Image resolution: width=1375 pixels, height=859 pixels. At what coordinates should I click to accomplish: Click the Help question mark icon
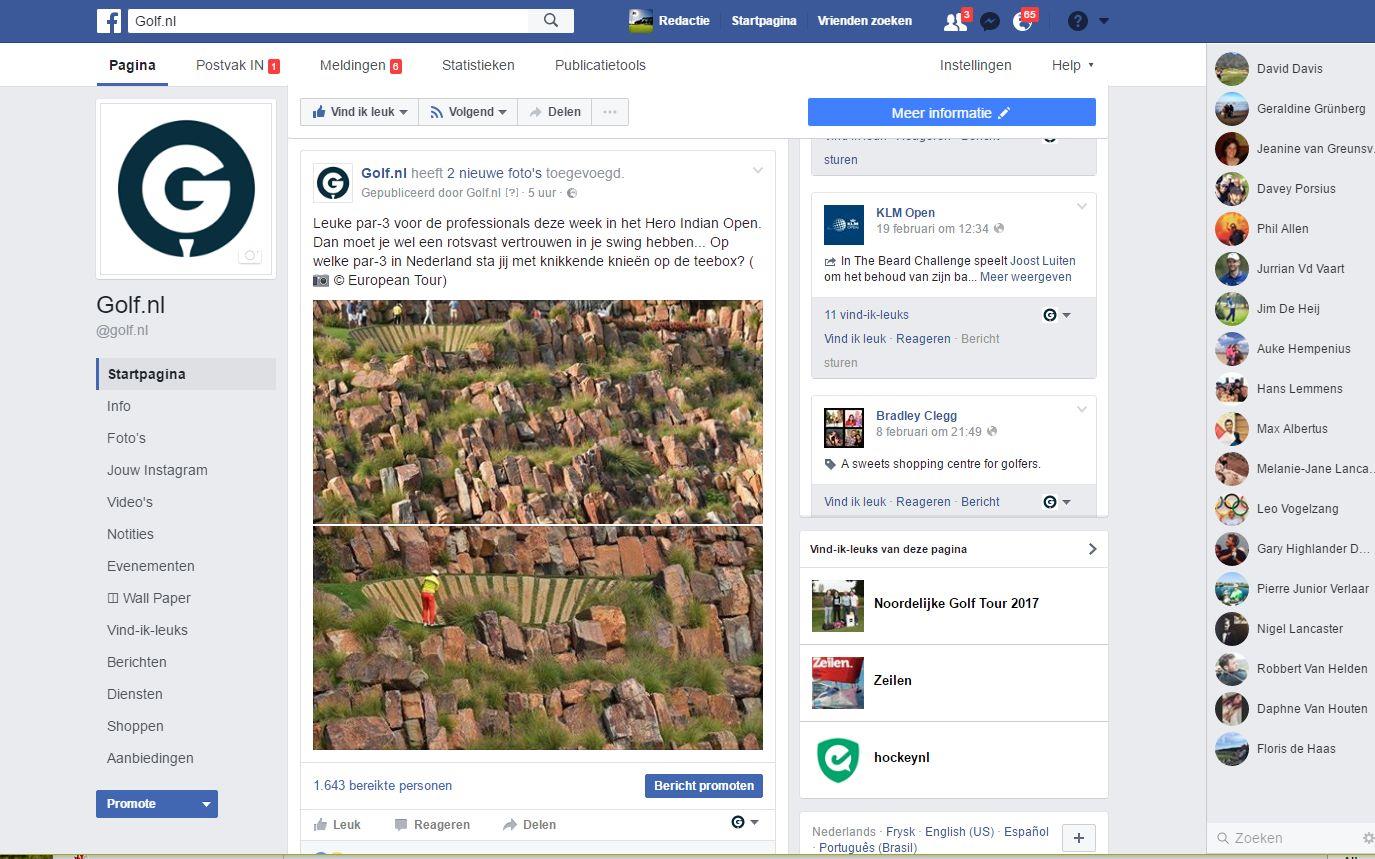coord(1077,20)
